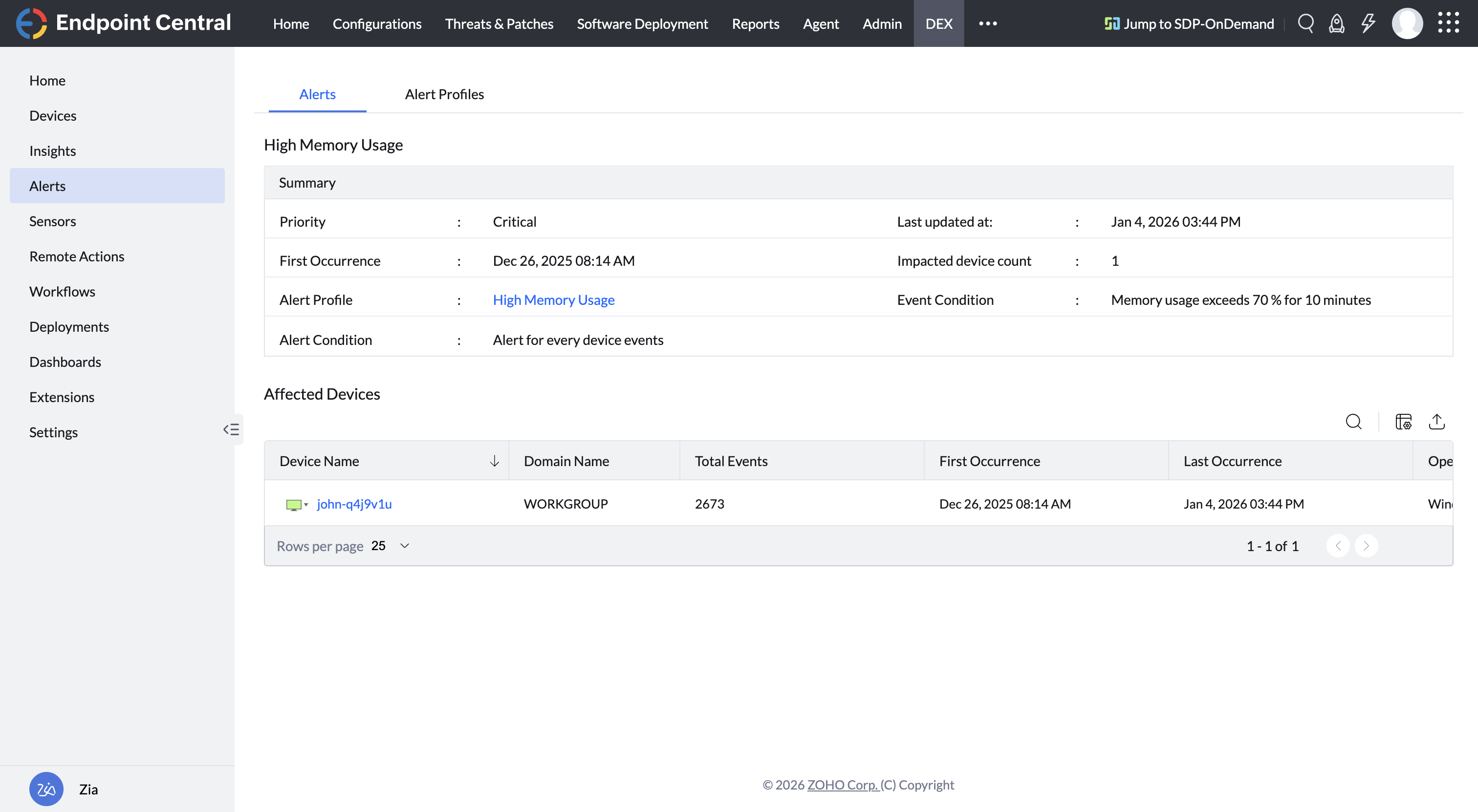
Task: Open the apps grid launcher icon
Action: coord(1448,23)
